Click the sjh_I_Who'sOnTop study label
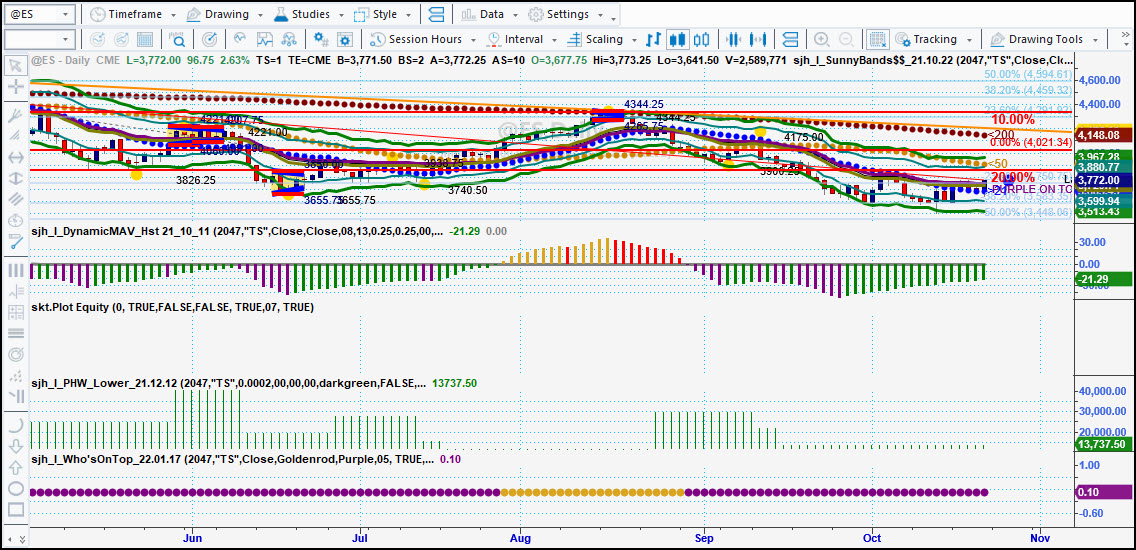 [233, 459]
